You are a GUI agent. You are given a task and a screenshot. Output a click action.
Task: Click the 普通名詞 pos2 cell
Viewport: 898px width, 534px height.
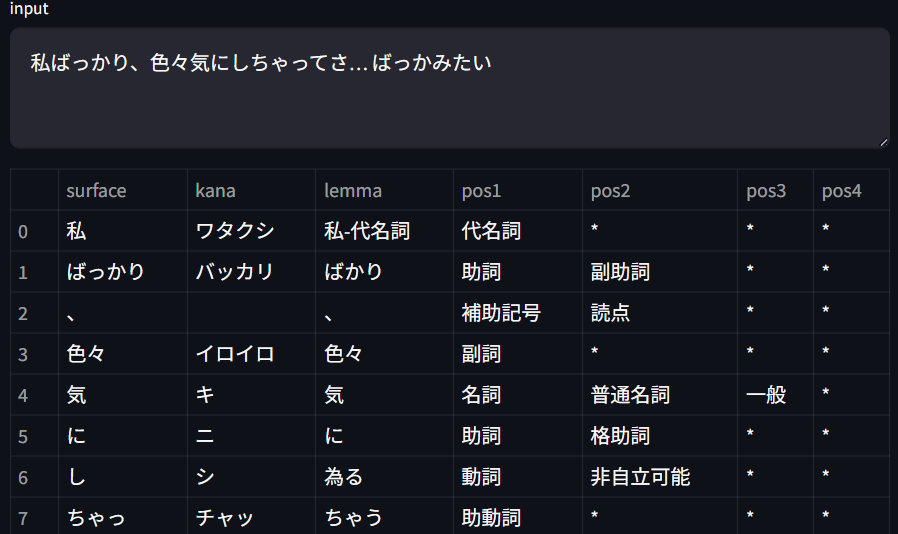tap(660, 395)
